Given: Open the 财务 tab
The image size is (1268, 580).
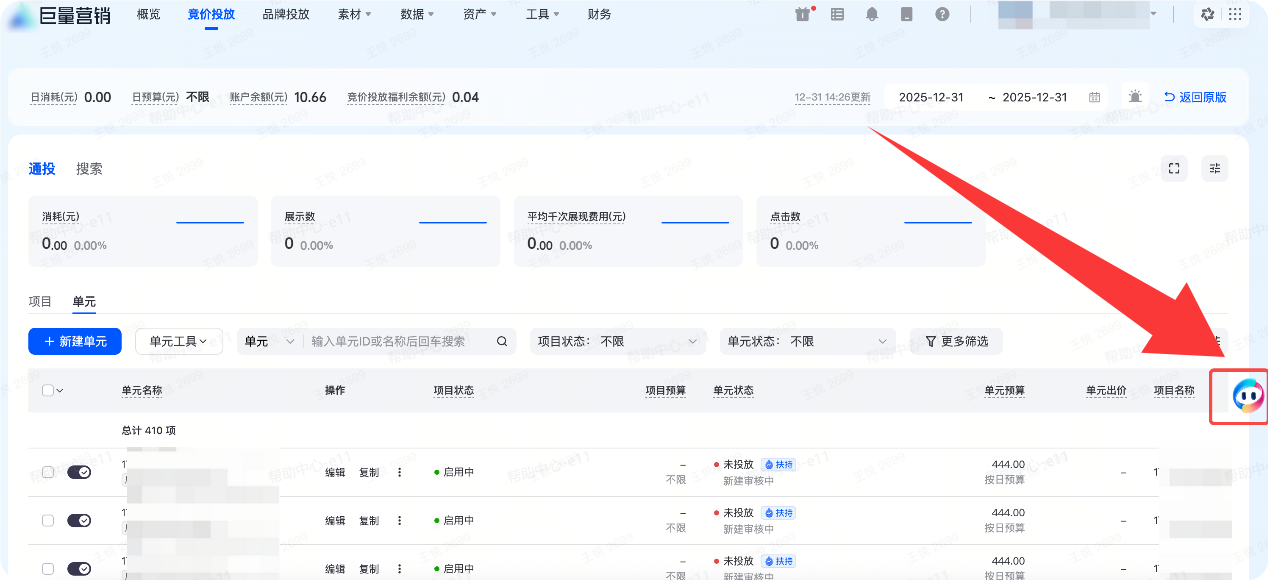Looking at the screenshot, I should (600, 14).
